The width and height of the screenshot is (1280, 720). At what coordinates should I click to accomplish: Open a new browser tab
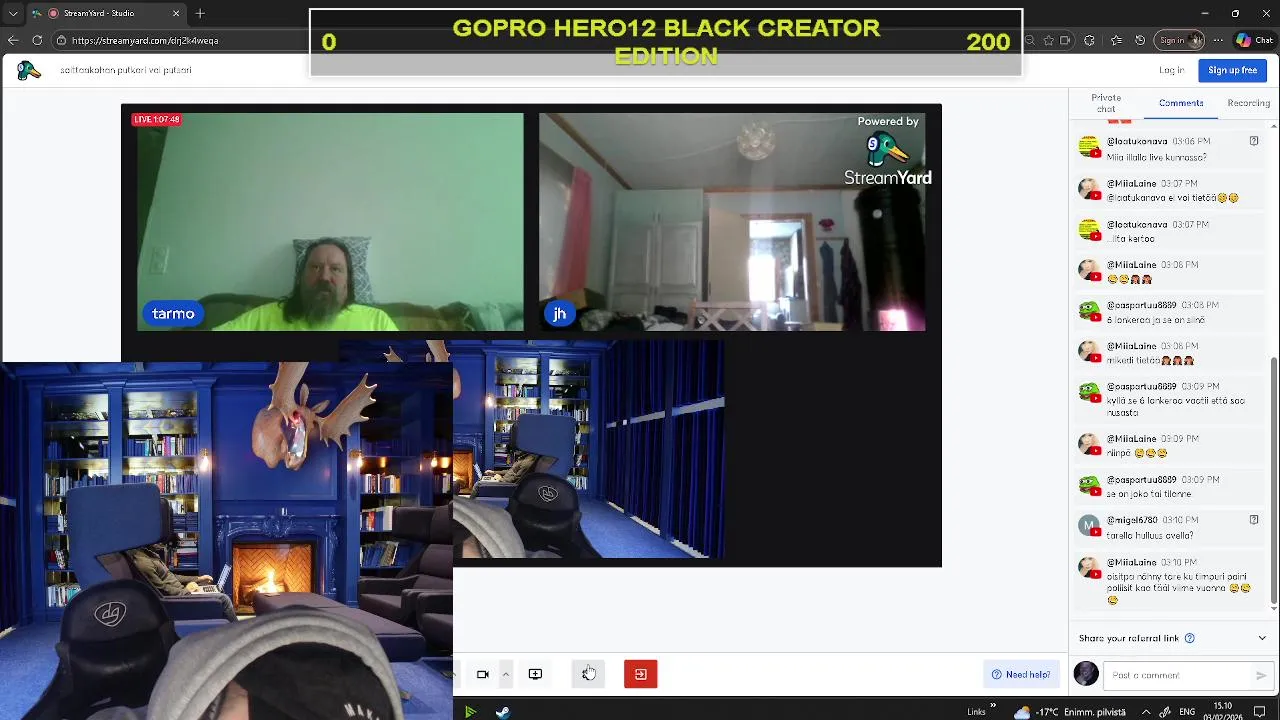[200, 13]
